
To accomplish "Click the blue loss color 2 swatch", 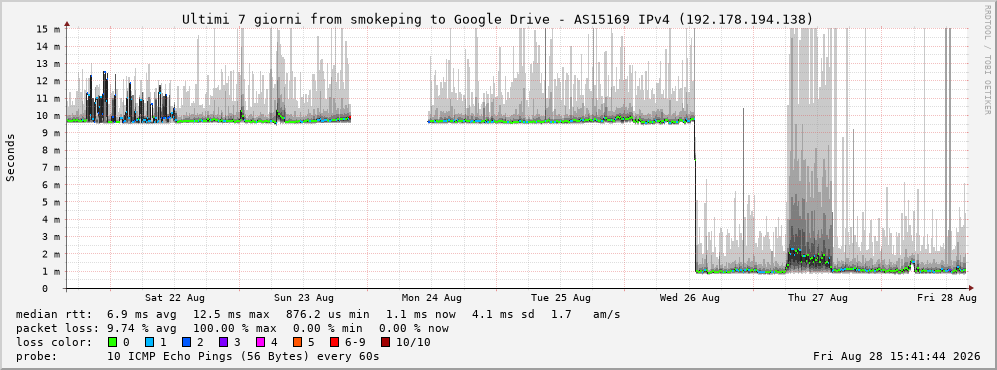I will 186,342.
